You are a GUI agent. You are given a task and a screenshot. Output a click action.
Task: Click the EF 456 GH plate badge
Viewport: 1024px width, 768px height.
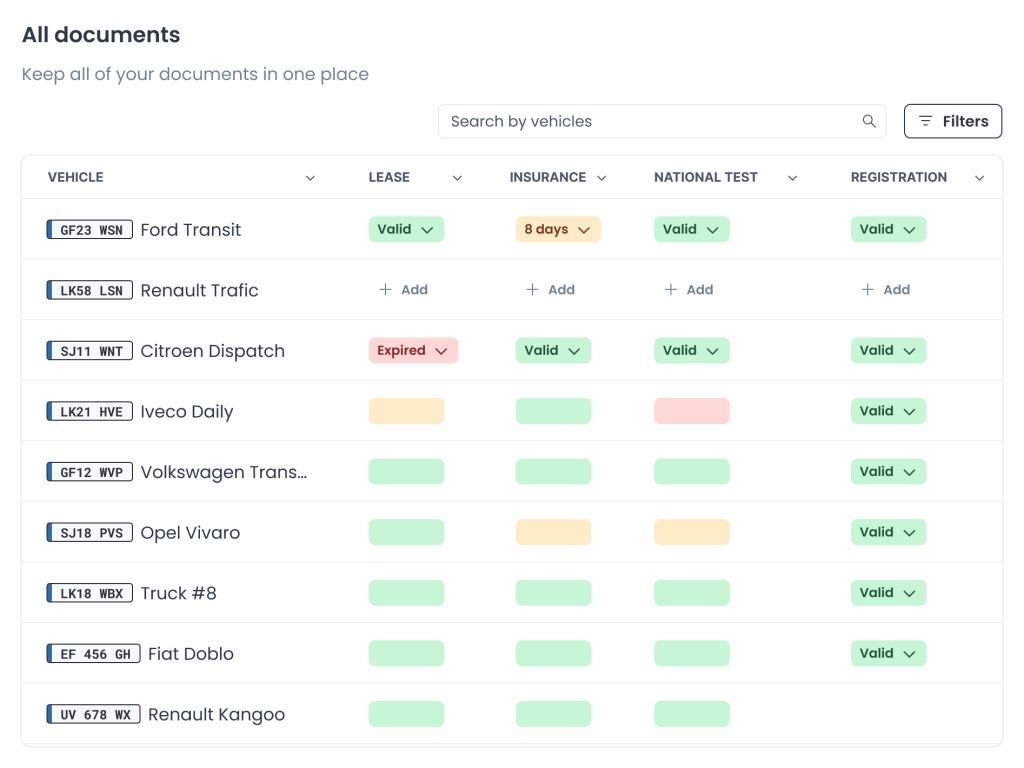pyautogui.click(x=94, y=654)
